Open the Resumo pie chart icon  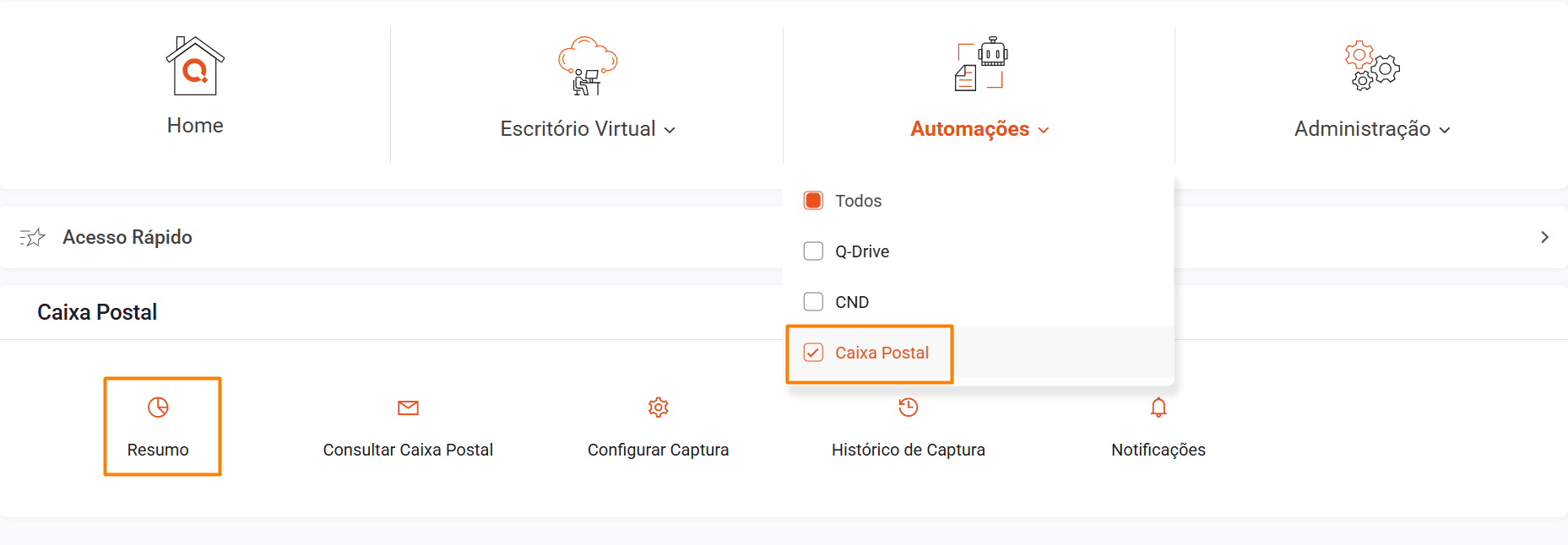[x=158, y=407]
